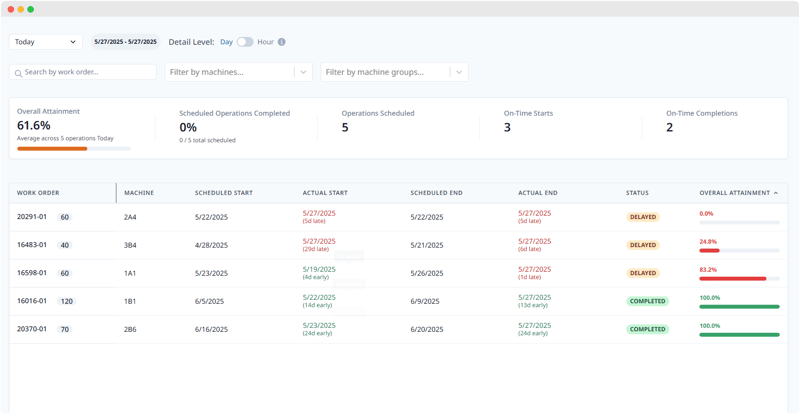Open the Today date range dropdown

click(46, 42)
